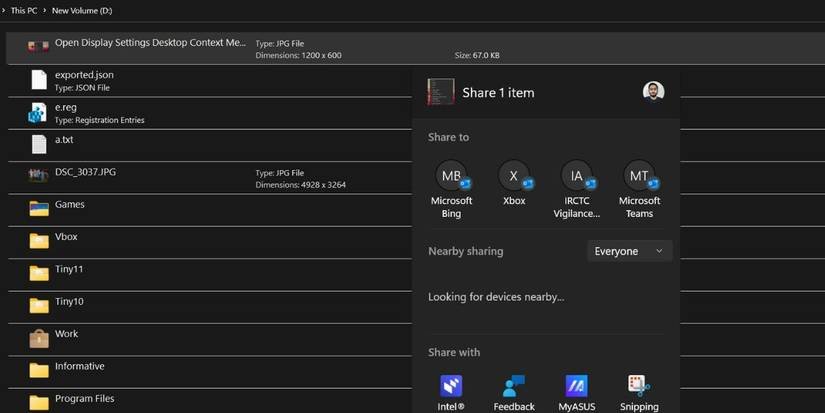825x413 pixels.
Task: Share with the MyASUS app
Action: [x=577, y=386]
